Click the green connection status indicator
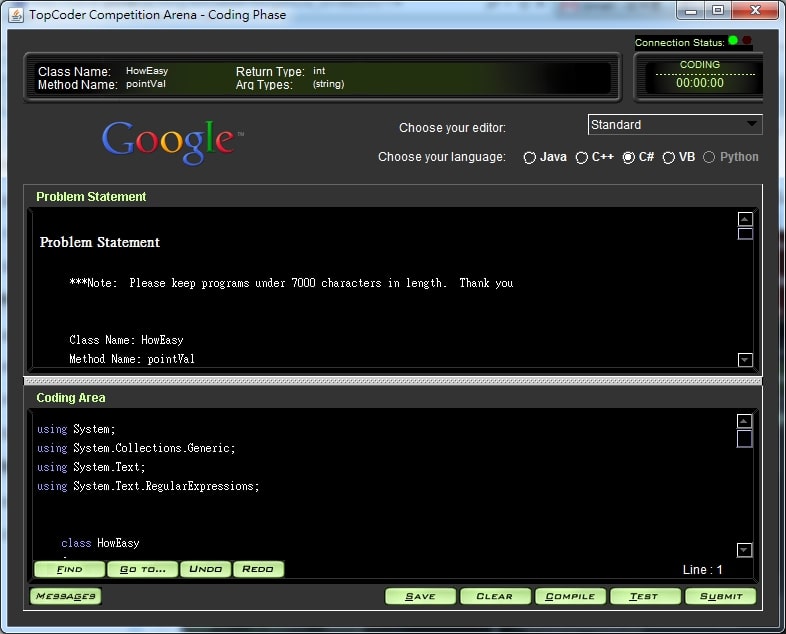 coord(733,40)
